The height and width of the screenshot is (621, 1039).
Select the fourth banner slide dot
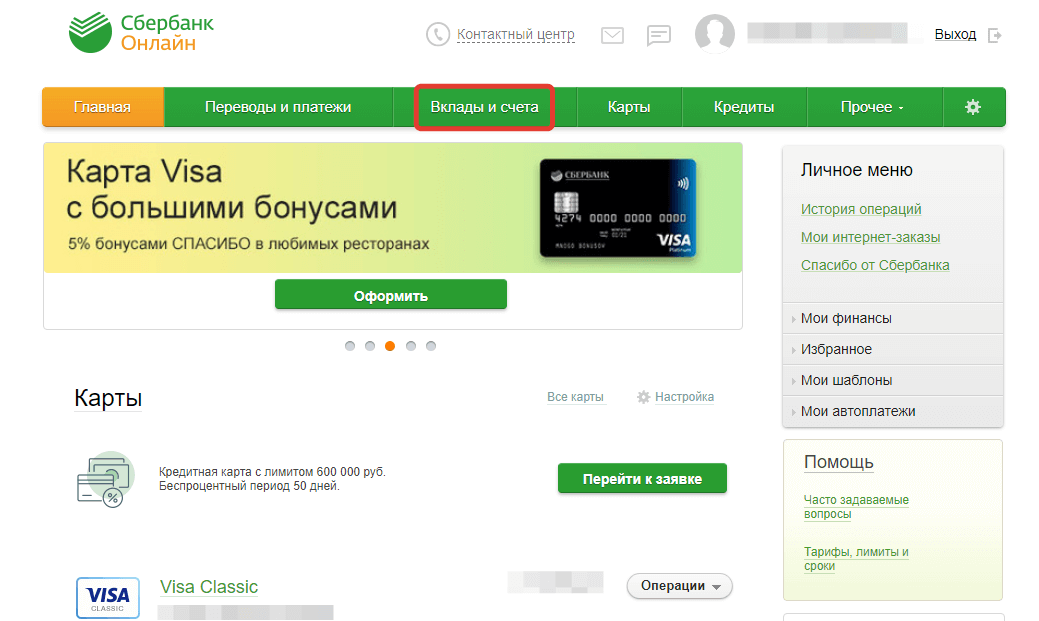click(411, 346)
